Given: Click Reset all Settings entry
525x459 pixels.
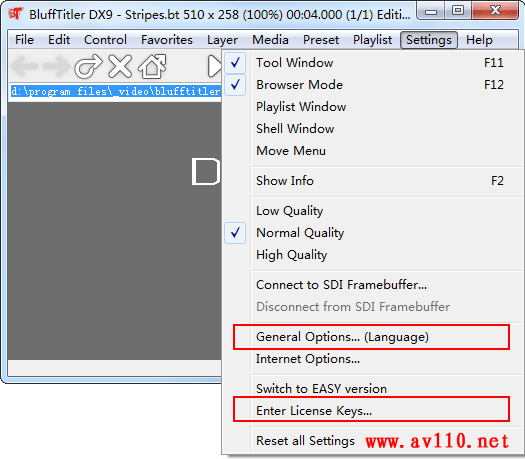Looking at the screenshot, I should 305,441.
